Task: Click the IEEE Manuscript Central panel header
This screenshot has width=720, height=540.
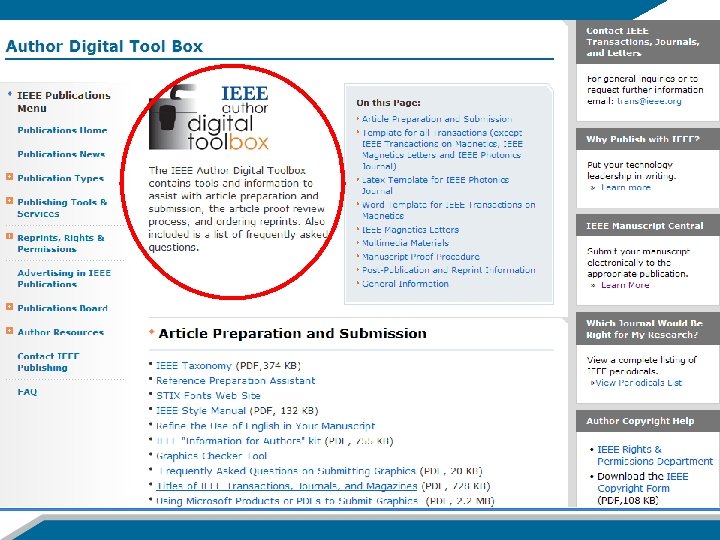Action: 648,225
